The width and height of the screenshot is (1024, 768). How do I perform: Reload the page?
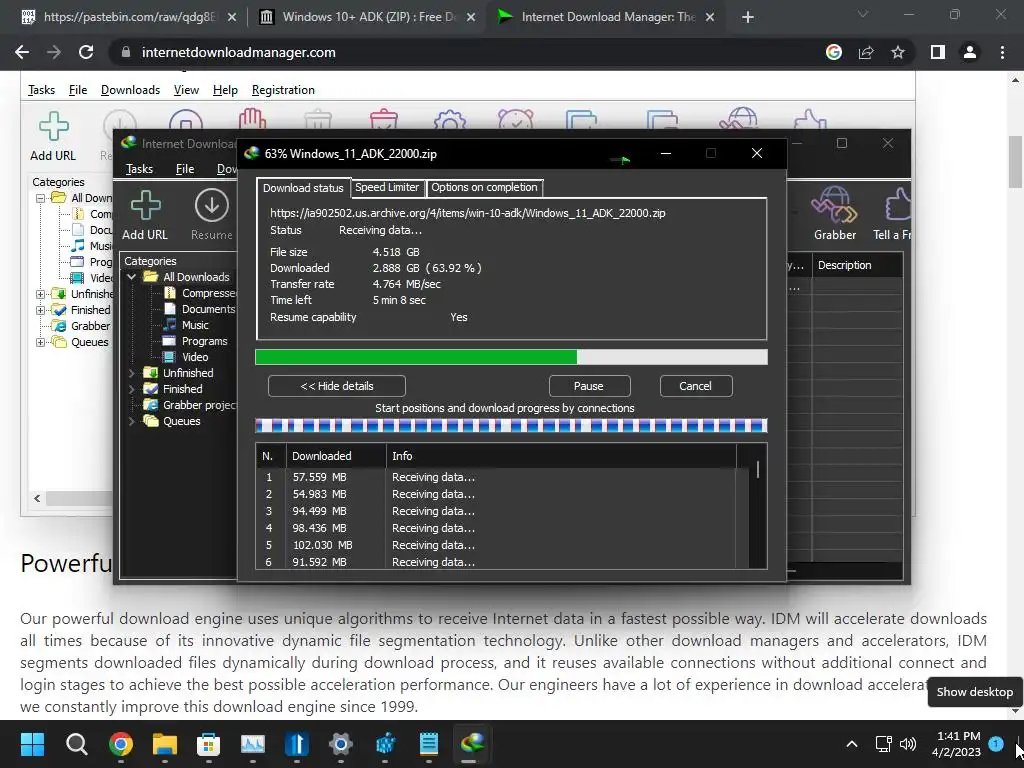tap(86, 52)
